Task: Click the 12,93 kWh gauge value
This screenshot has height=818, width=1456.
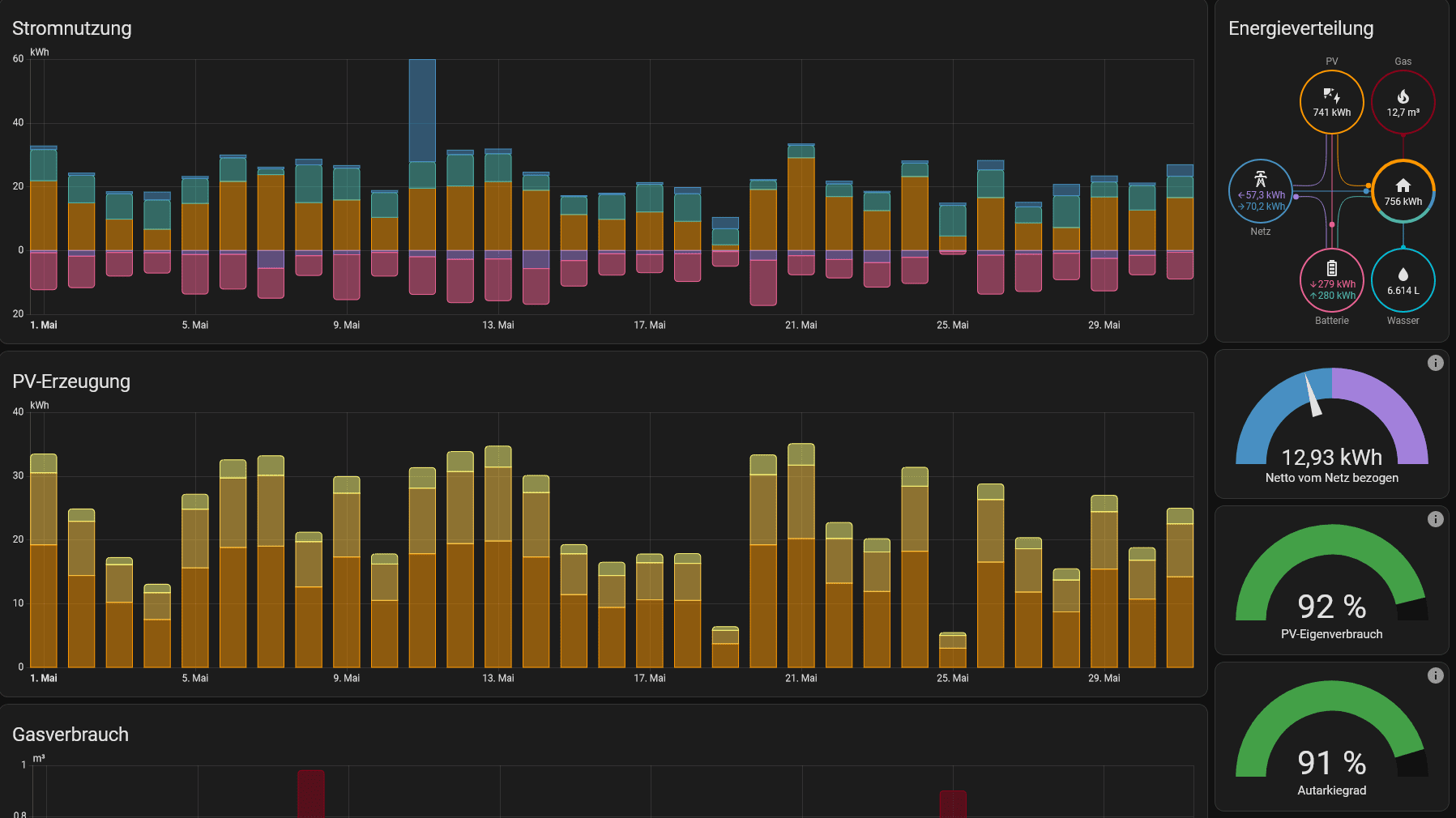Action: (1332, 458)
